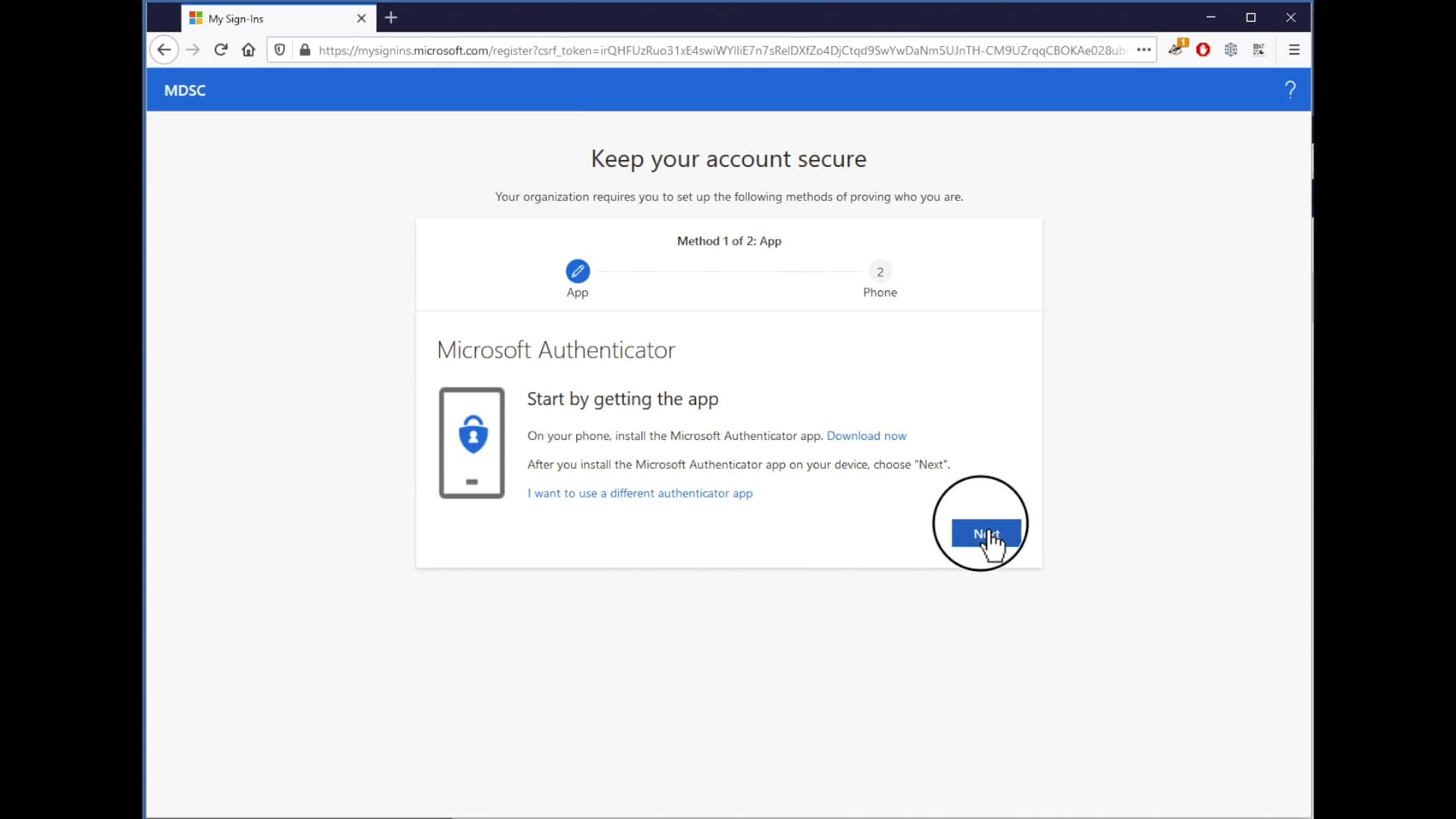Screen dimensions: 1456x819
Task: Open the tracking protection shield
Action: point(280,49)
